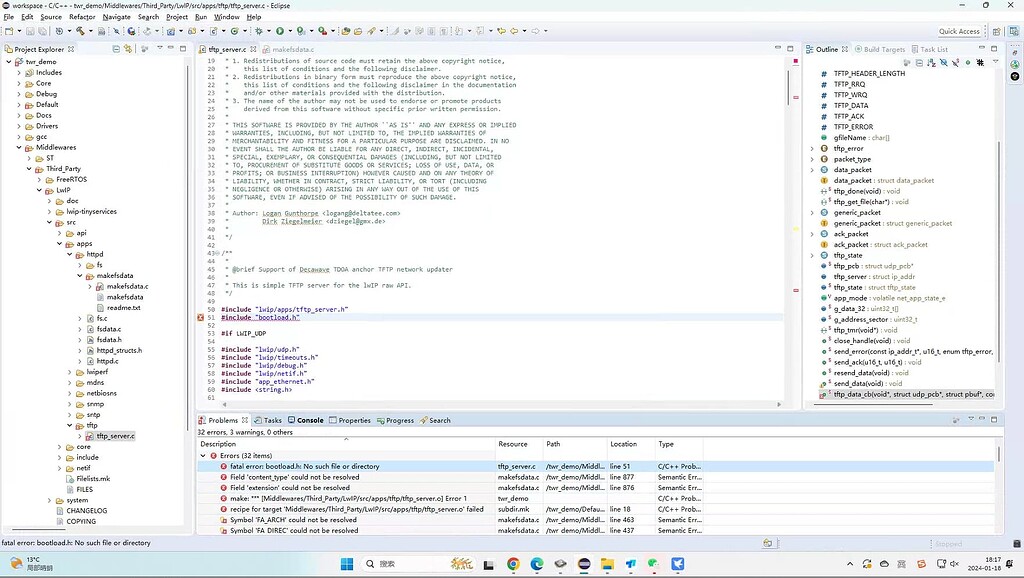This screenshot has height=578, width=1024.
Task: Sort Outline entries alphabetically
Action: (x=932, y=62)
